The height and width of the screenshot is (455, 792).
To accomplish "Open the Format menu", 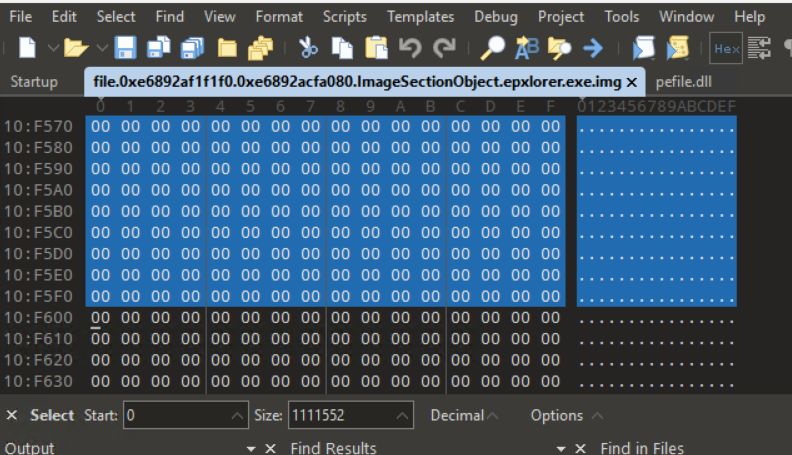I will tap(279, 17).
